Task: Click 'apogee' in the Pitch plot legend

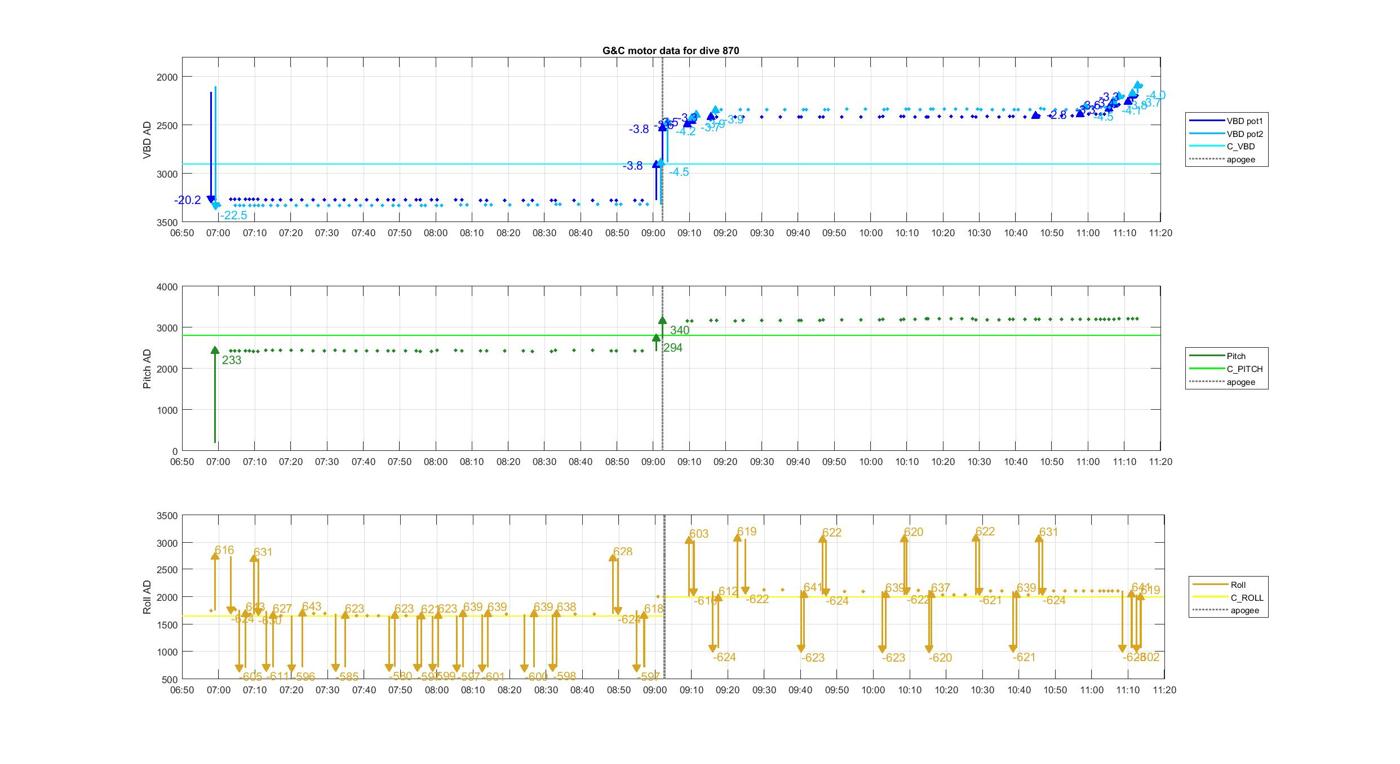Action: pyautogui.click(x=1240, y=382)
